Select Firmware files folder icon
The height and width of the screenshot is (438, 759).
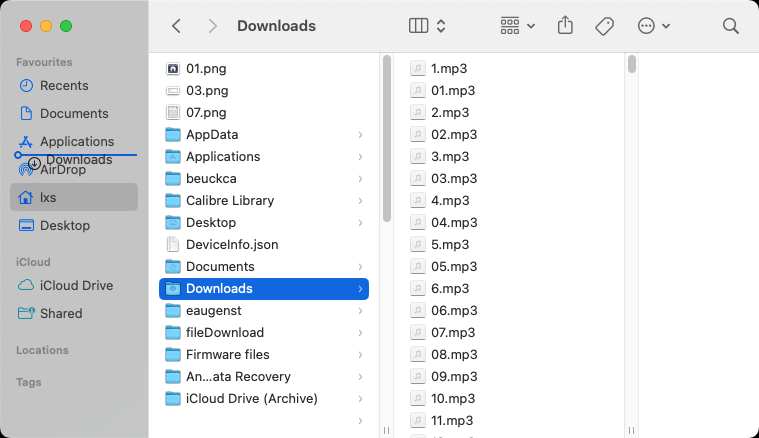(x=173, y=355)
